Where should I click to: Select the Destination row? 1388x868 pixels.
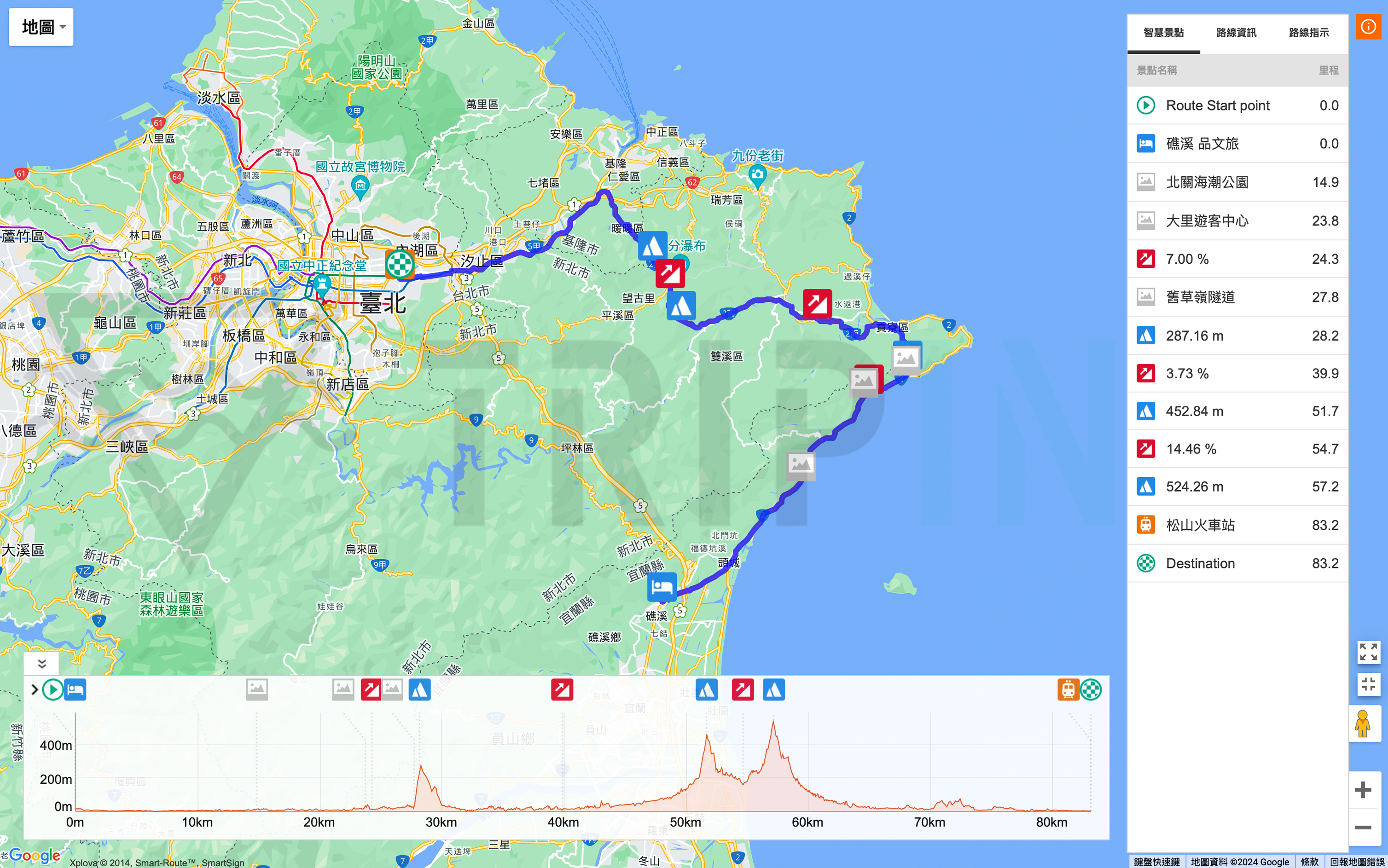point(1237,563)
